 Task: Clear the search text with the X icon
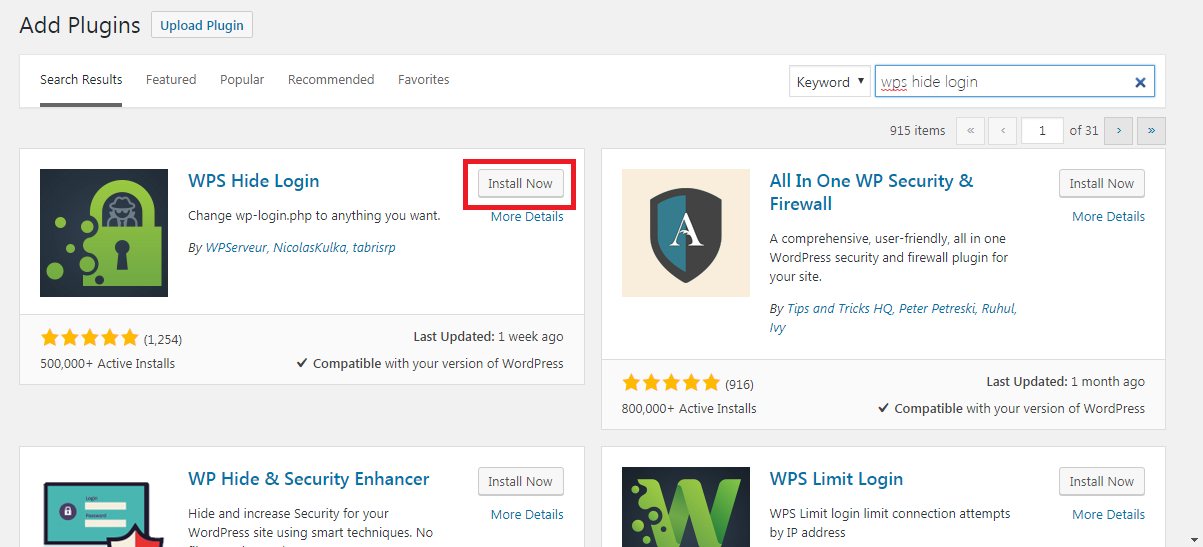coord(1140,83)
